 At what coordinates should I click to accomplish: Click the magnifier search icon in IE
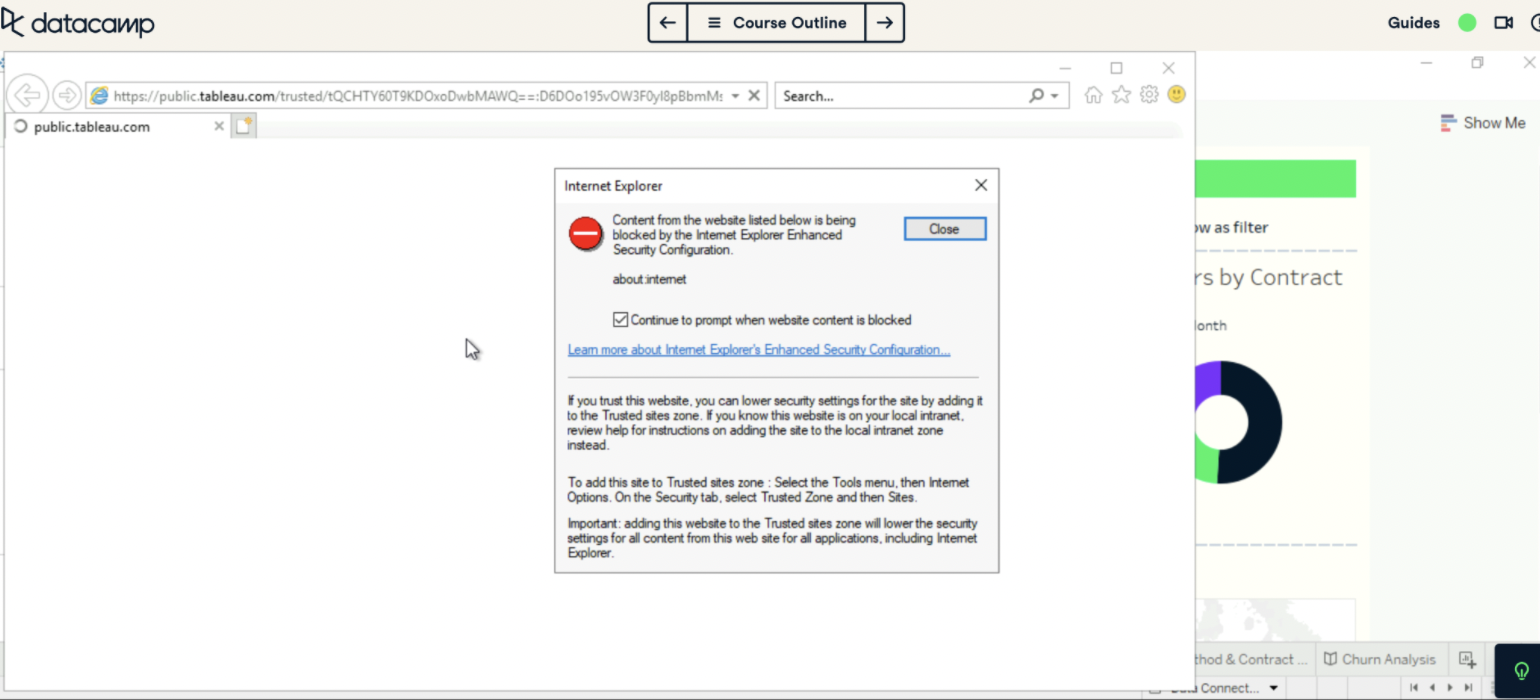pos(1036,96)
